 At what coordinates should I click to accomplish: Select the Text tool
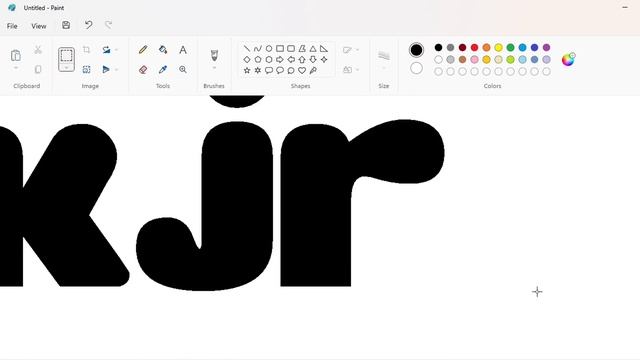pos(183,50)
